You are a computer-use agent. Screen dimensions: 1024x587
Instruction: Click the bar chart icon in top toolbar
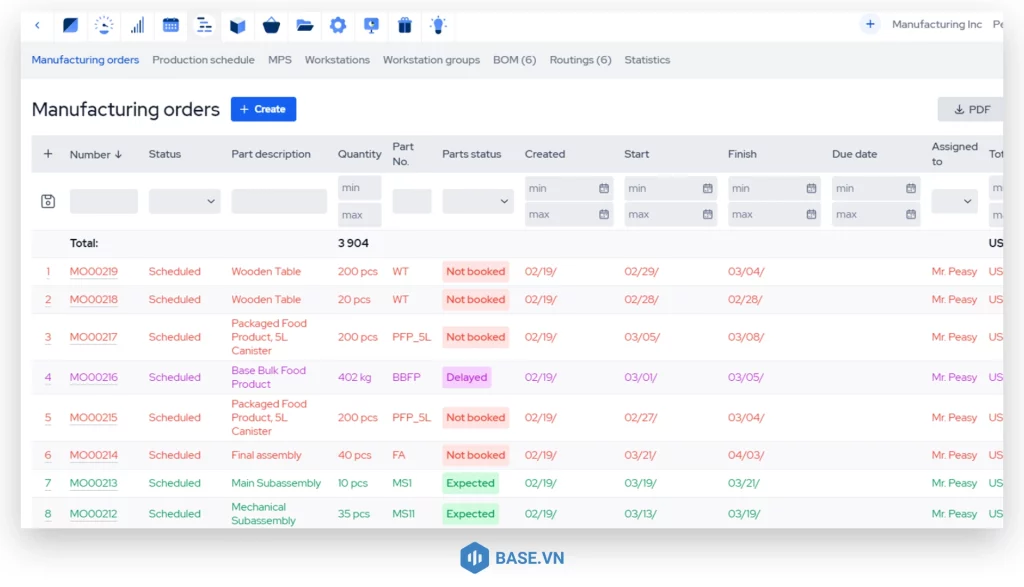(138, 25)
